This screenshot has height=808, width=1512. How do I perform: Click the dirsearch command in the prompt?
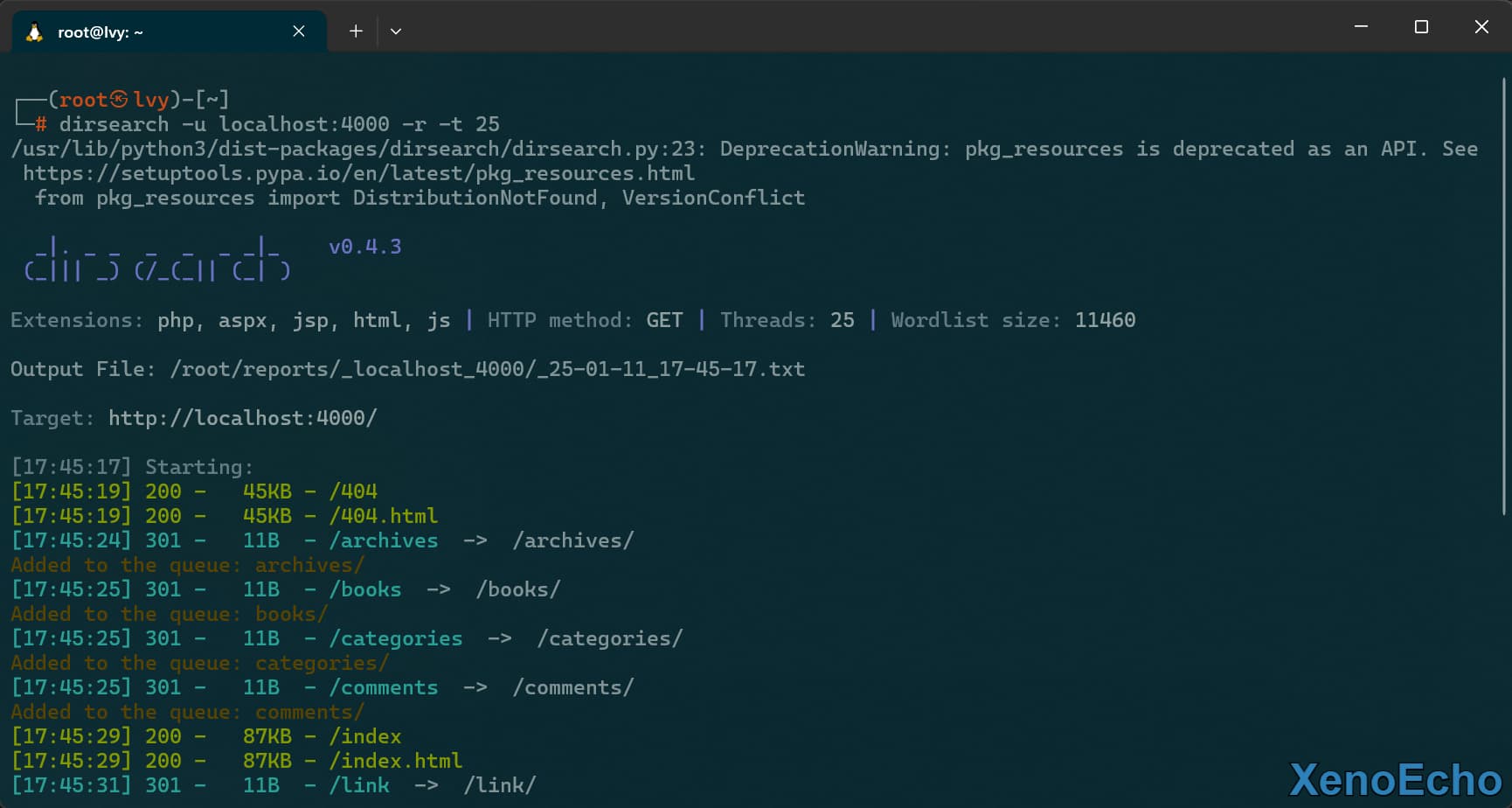coord(114,124)
